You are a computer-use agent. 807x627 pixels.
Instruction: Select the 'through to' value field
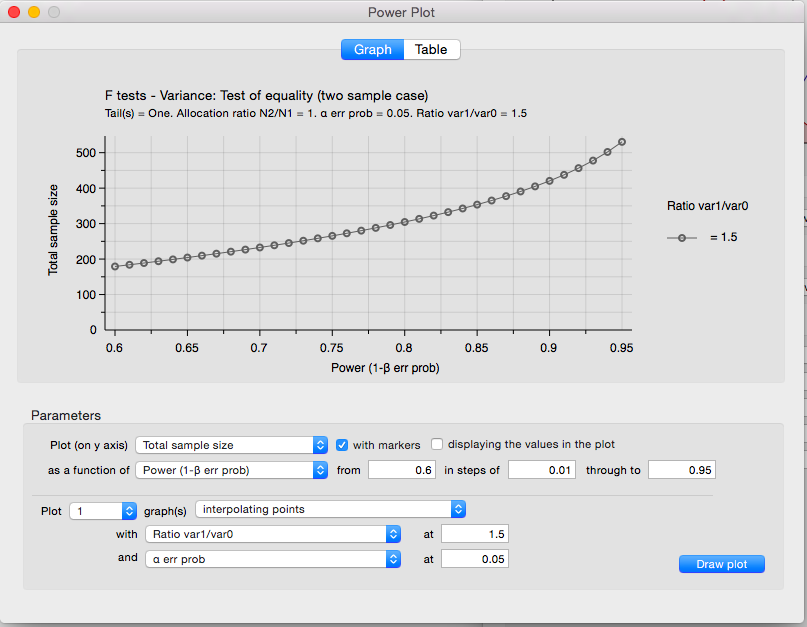click(681, 468)
